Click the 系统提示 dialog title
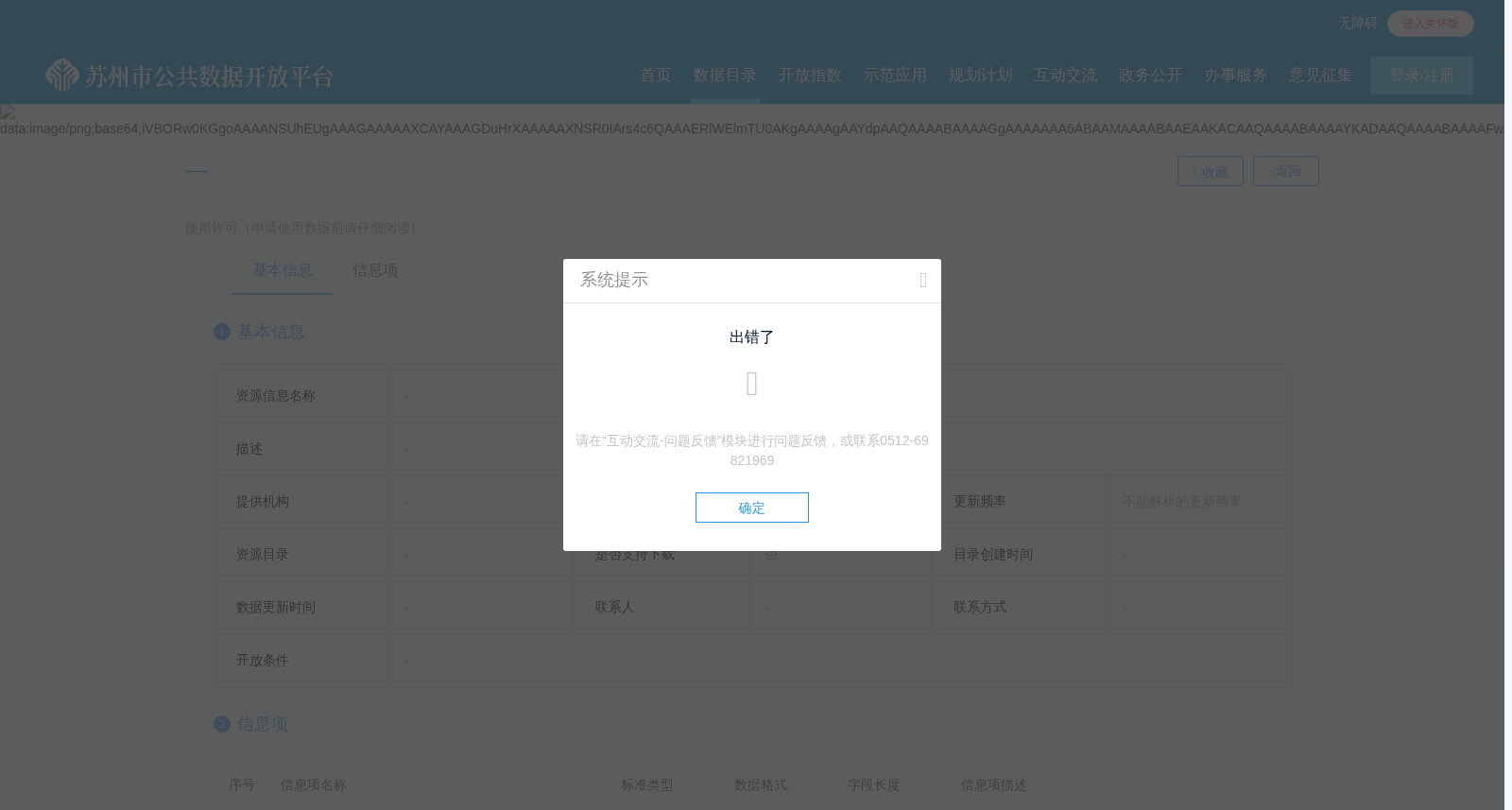This screenshot has width=1512, height=810. tap(614, 280)
